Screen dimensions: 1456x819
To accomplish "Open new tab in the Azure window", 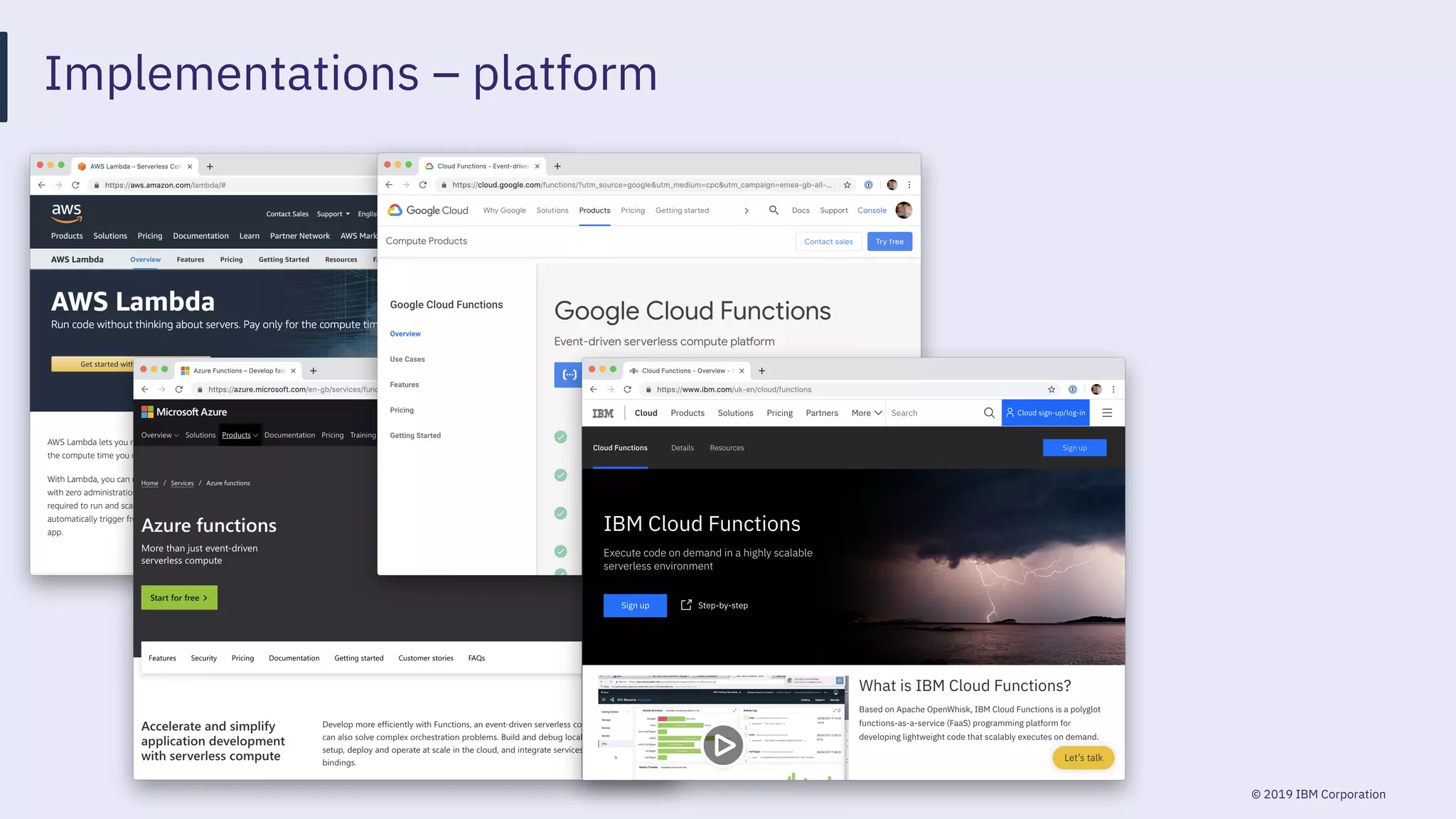I will coord(314,370).
